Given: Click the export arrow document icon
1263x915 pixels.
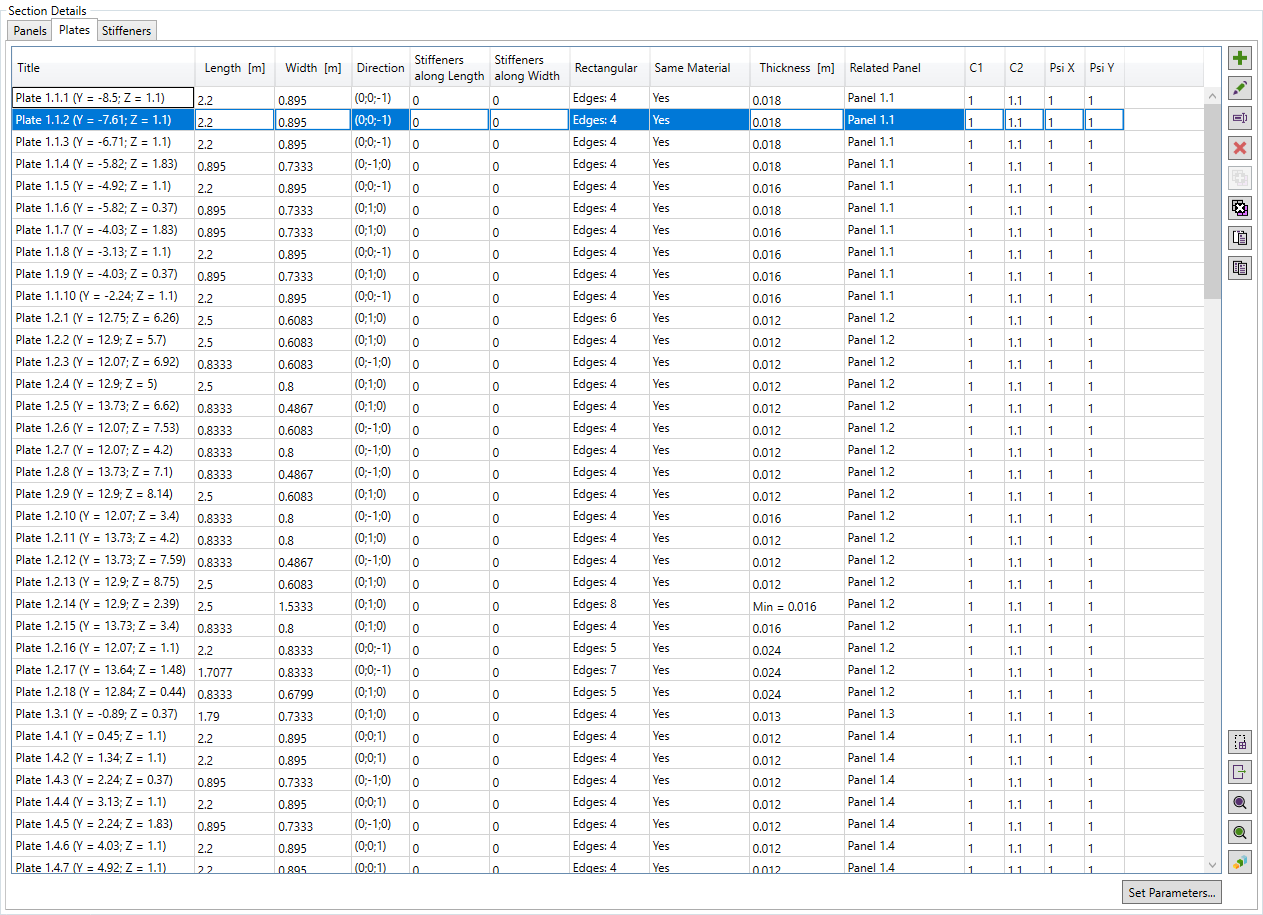Looking at the screenshot, I should [1240, 772].
